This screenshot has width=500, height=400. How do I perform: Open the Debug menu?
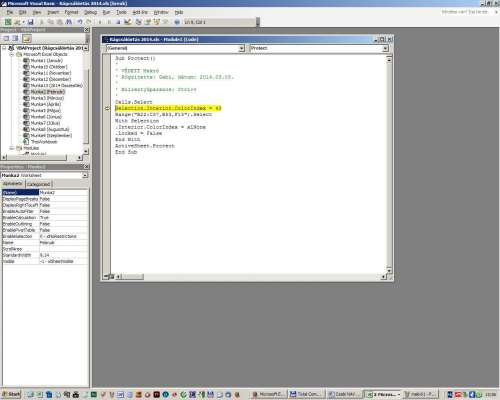(x=90, y=12)
